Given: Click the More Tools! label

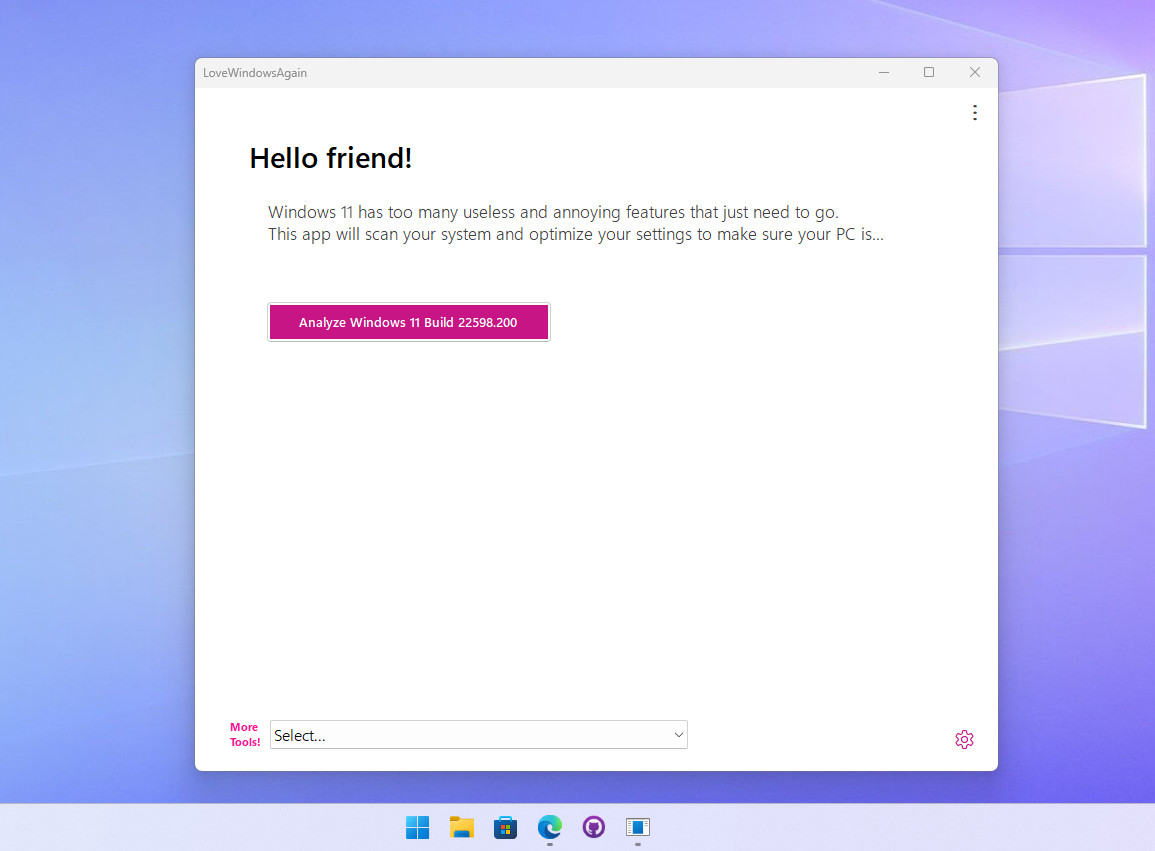Looking at the screenshot, I should pyautogui.click(x=245, y=735).
